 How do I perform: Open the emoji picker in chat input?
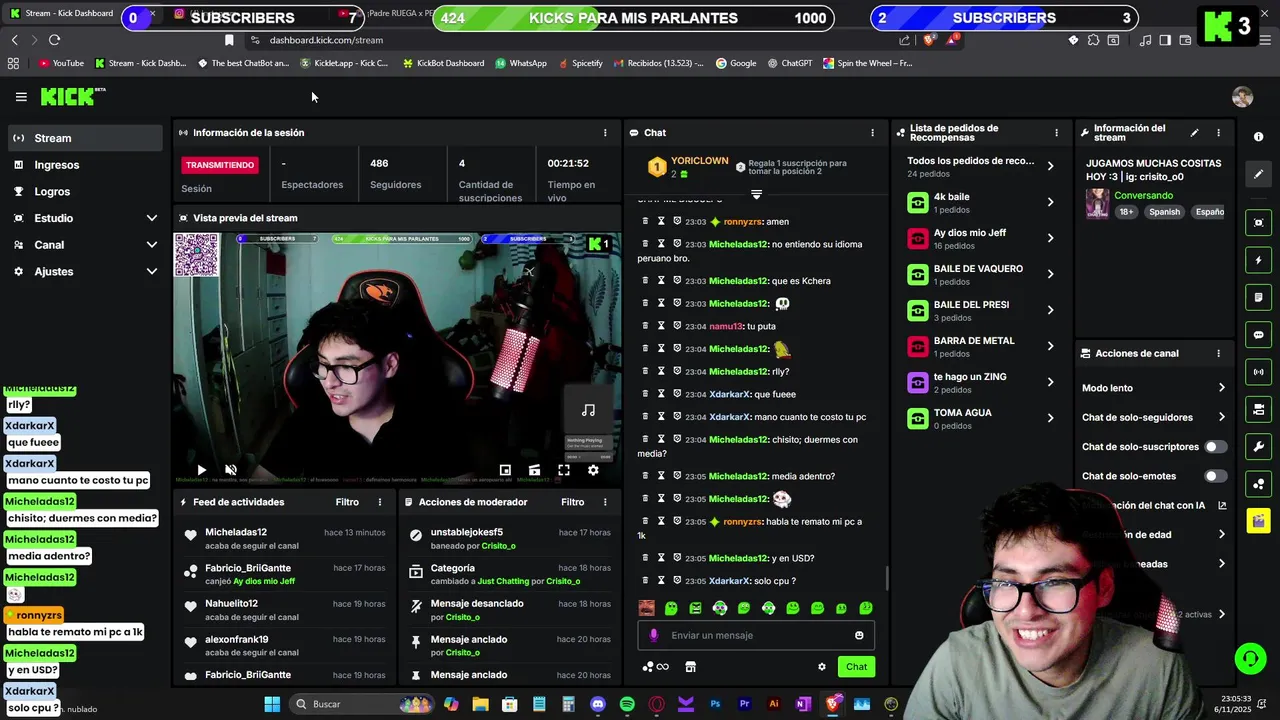click(859, 635)
